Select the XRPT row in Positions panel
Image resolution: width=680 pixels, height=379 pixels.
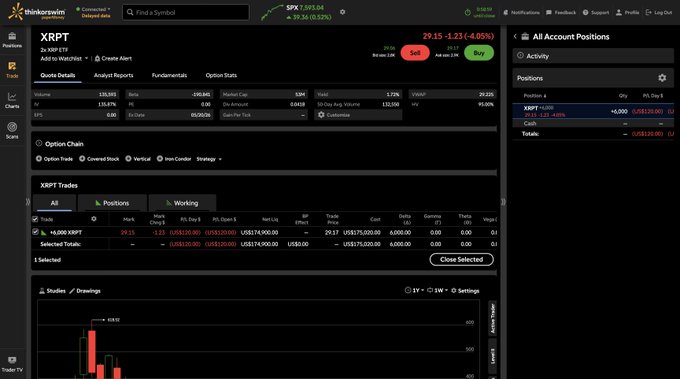tap(593, 111)
